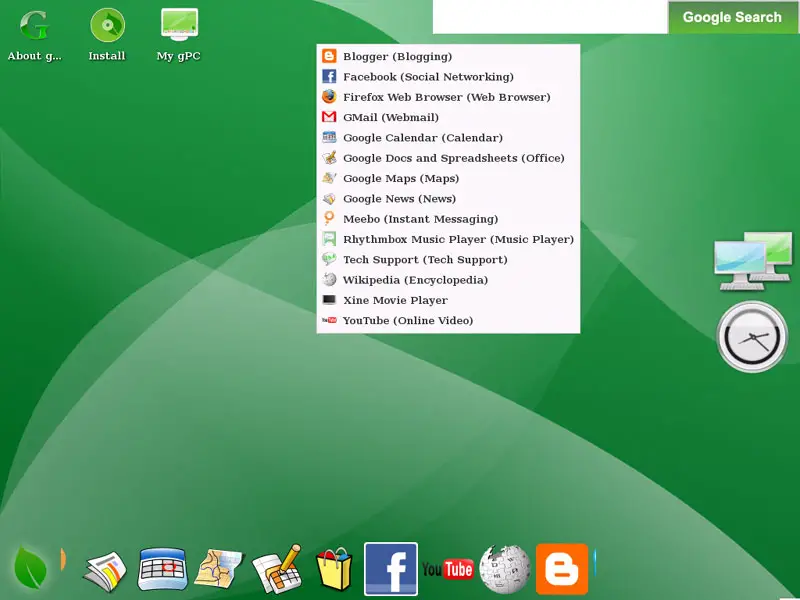Click the analog clock widget

[752, 336]
